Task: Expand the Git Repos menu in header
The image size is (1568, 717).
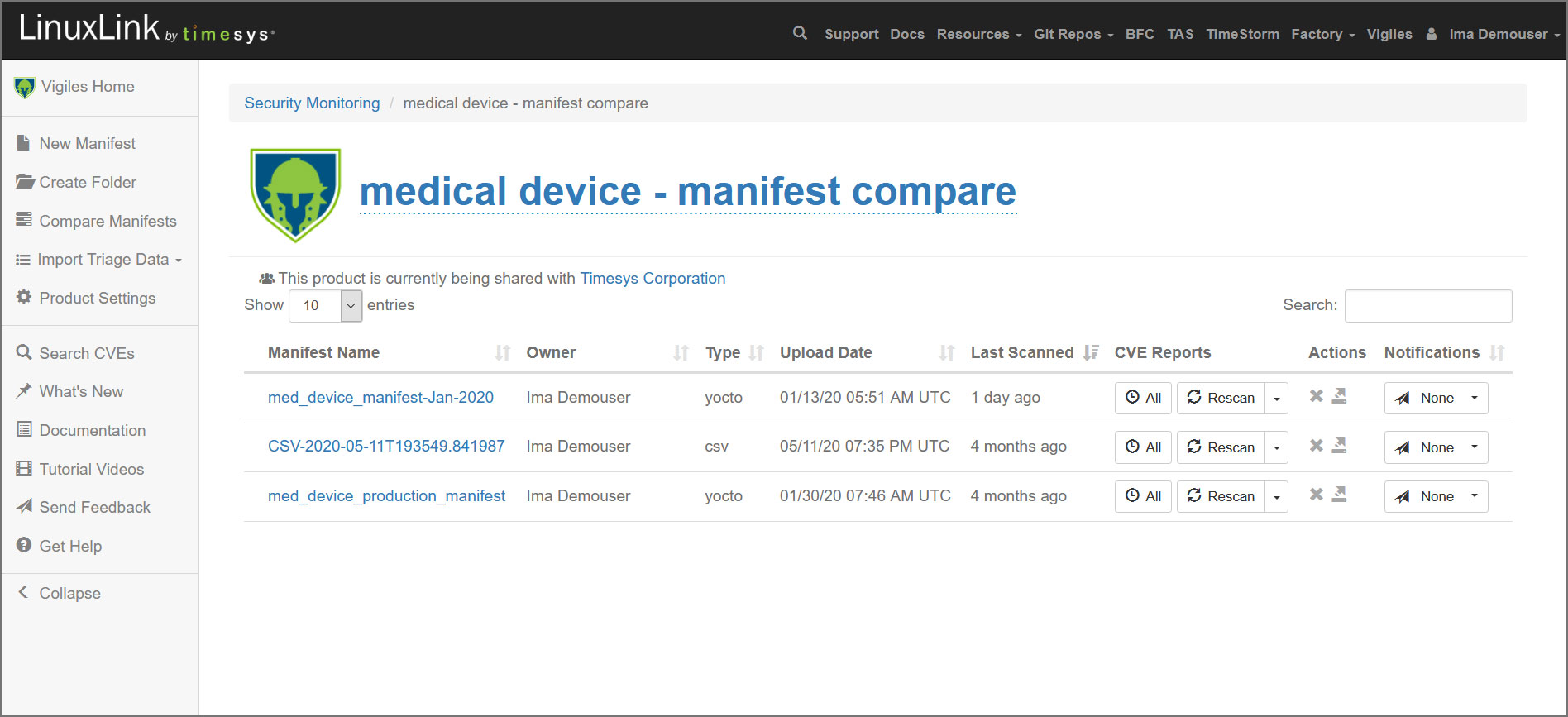Action: pos(1073,34)
